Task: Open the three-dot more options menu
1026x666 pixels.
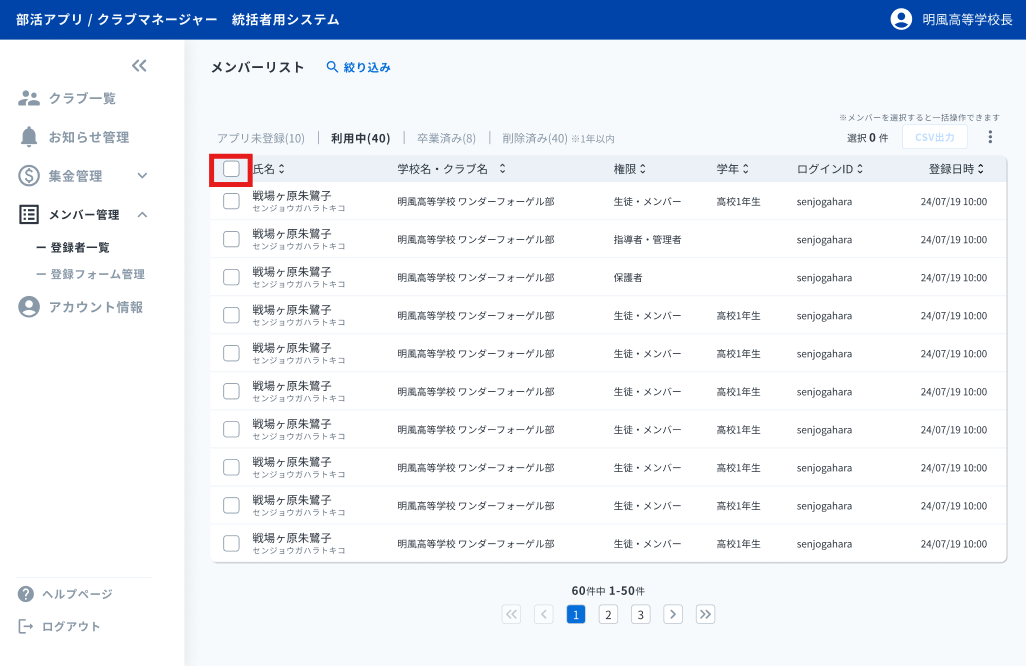Action: click(990, 137)
